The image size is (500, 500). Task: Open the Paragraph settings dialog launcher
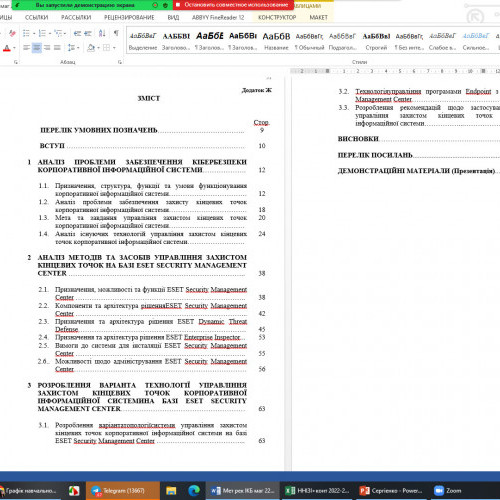120,62
